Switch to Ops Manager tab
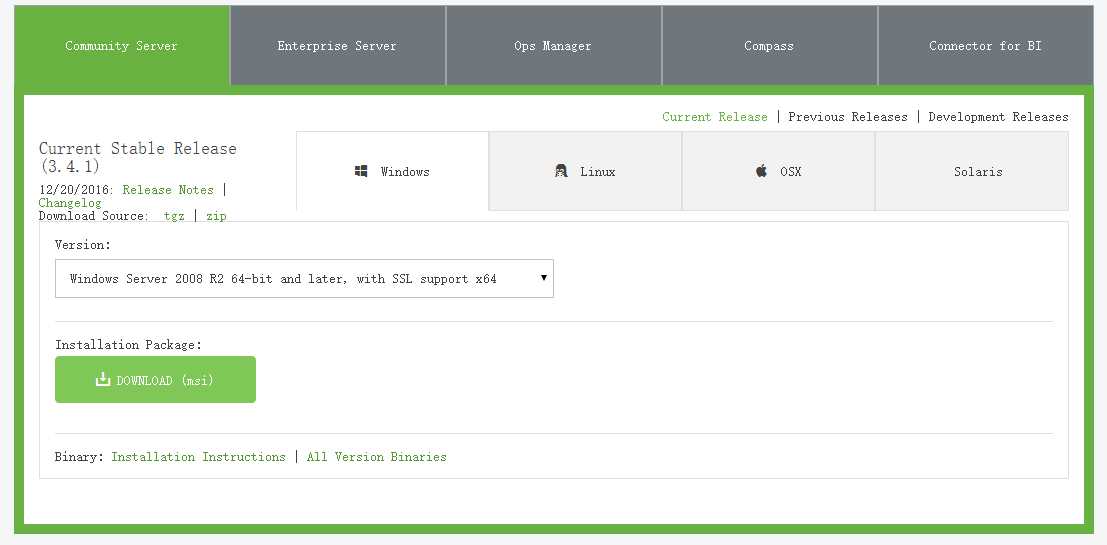Image resolution: width=1107 pixels, height=545 pixels. [554, 46]
